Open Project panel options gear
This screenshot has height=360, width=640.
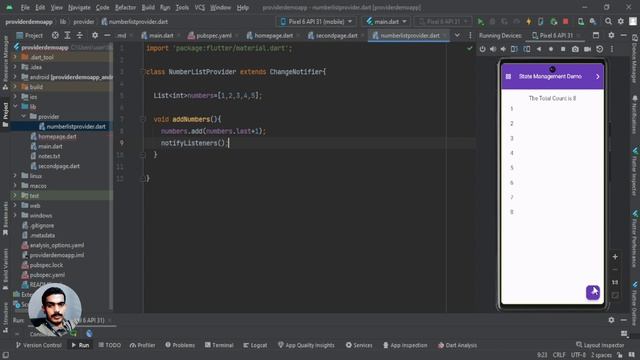[95, 36]
